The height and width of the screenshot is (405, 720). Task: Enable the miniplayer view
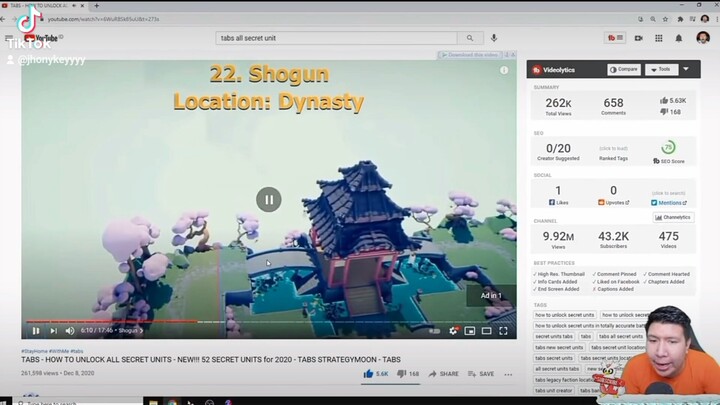(x=470, y=330)
